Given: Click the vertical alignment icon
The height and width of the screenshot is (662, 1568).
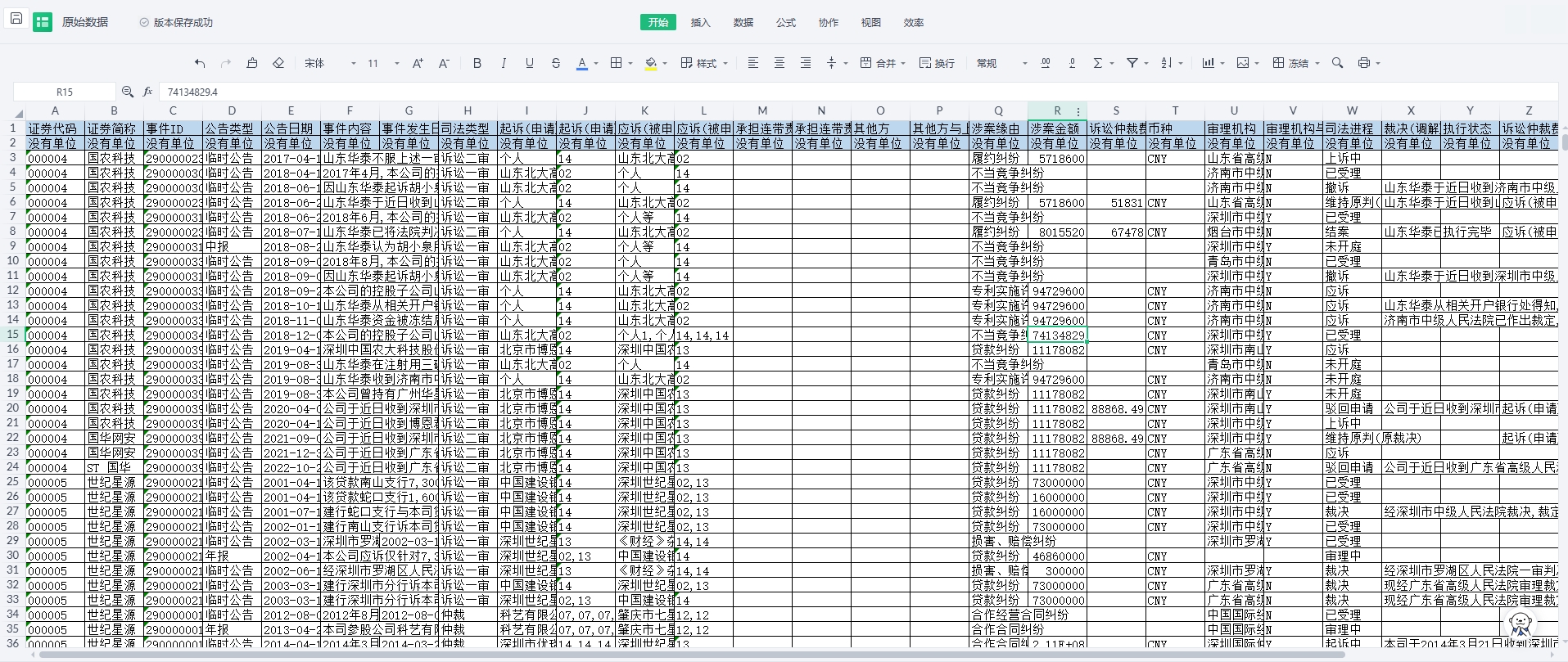Looking at the screenshot, I should (x=831, y=63).
